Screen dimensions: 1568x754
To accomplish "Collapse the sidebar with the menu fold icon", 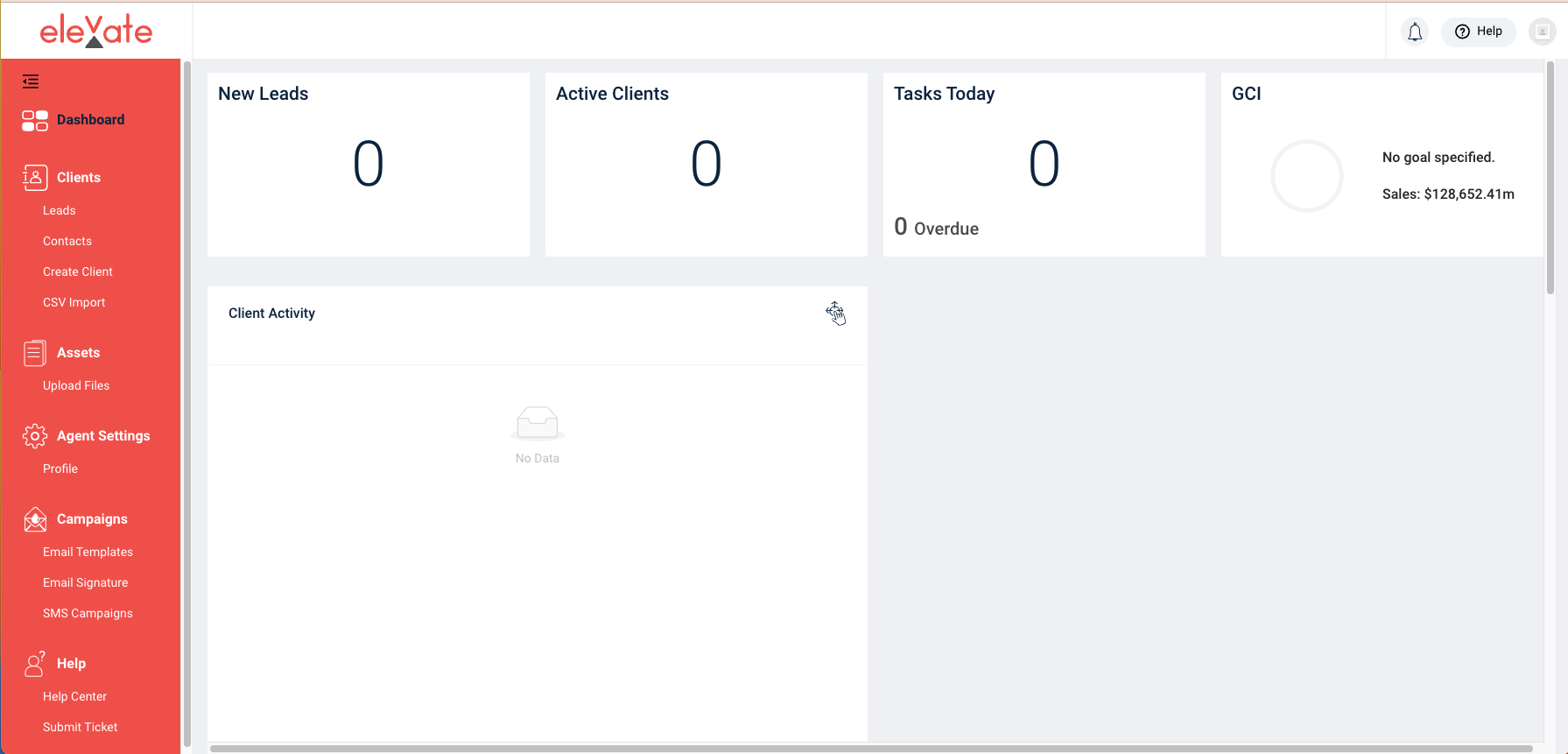I will (x=31, y=81).
